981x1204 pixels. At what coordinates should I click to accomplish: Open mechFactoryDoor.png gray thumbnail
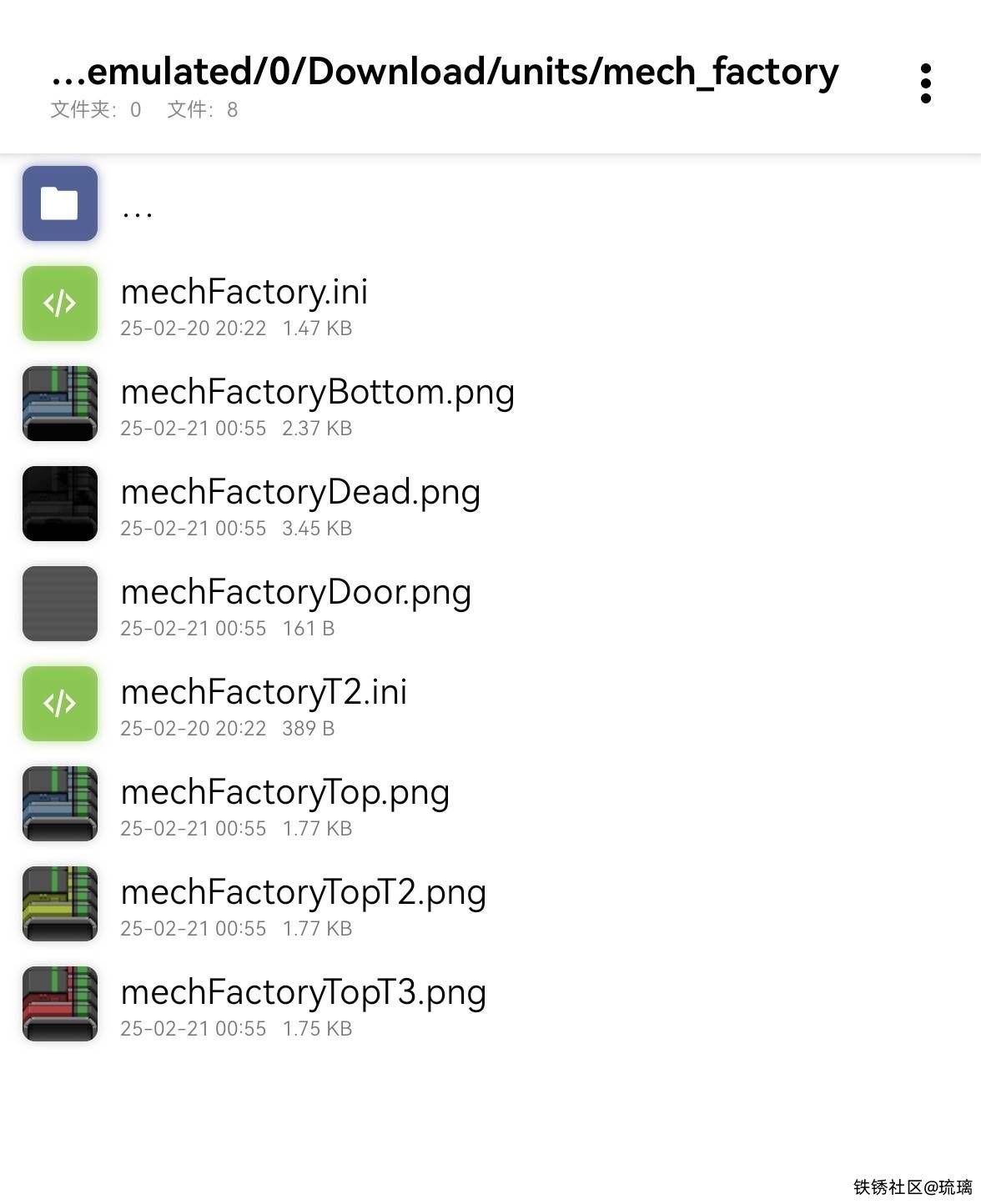click(x=60, y=604)
